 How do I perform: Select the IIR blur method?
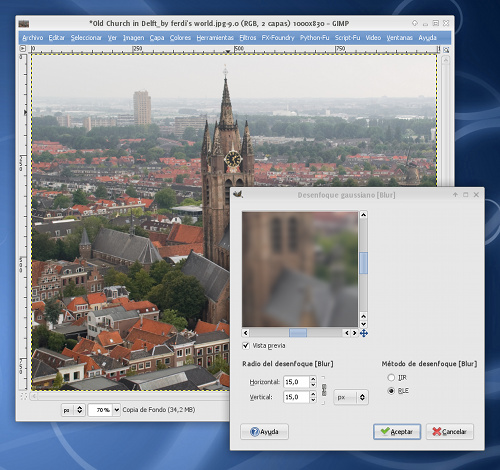(x=391, y=378)
